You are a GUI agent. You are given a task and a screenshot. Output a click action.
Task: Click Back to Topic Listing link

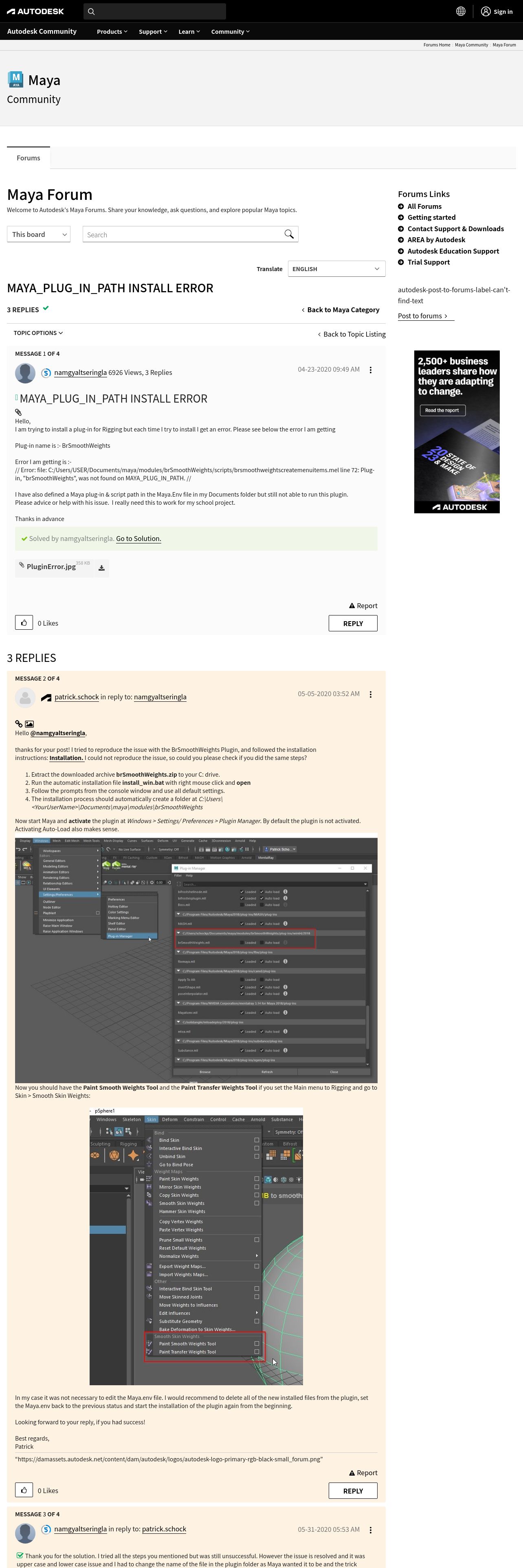pyautogui.click(x=354, y=334)
